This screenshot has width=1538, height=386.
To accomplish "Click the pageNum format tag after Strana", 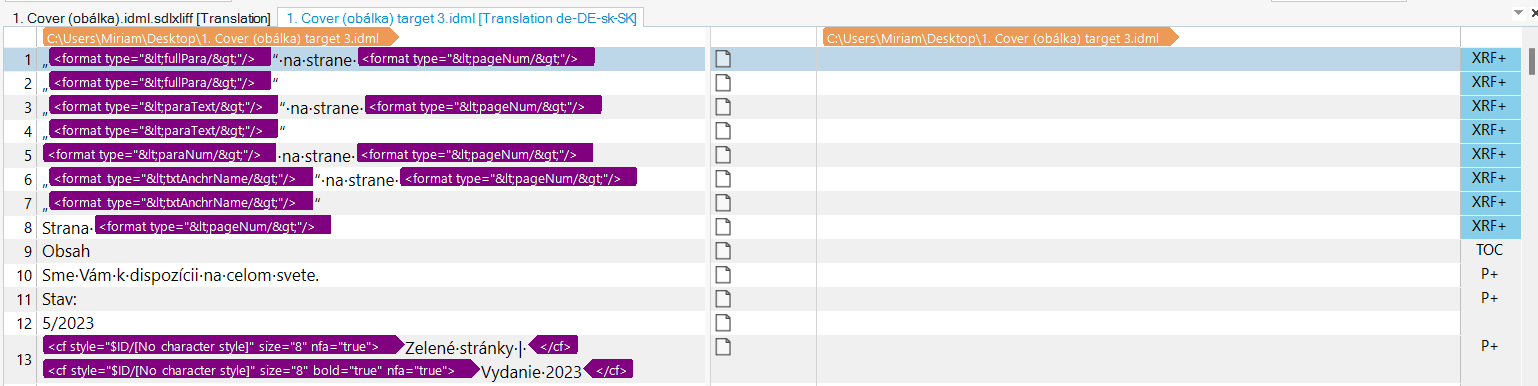I will point(212,225).
